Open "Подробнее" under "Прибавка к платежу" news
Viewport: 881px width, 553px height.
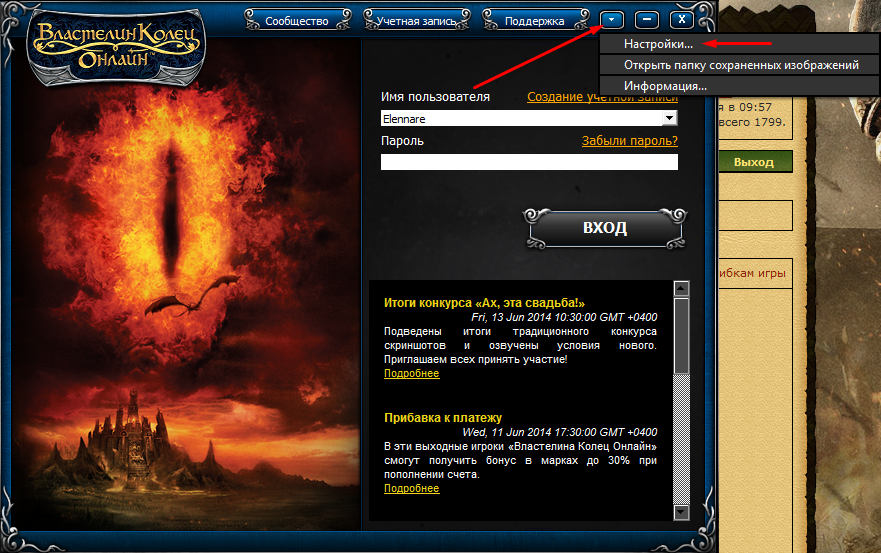tap(411, 488)
